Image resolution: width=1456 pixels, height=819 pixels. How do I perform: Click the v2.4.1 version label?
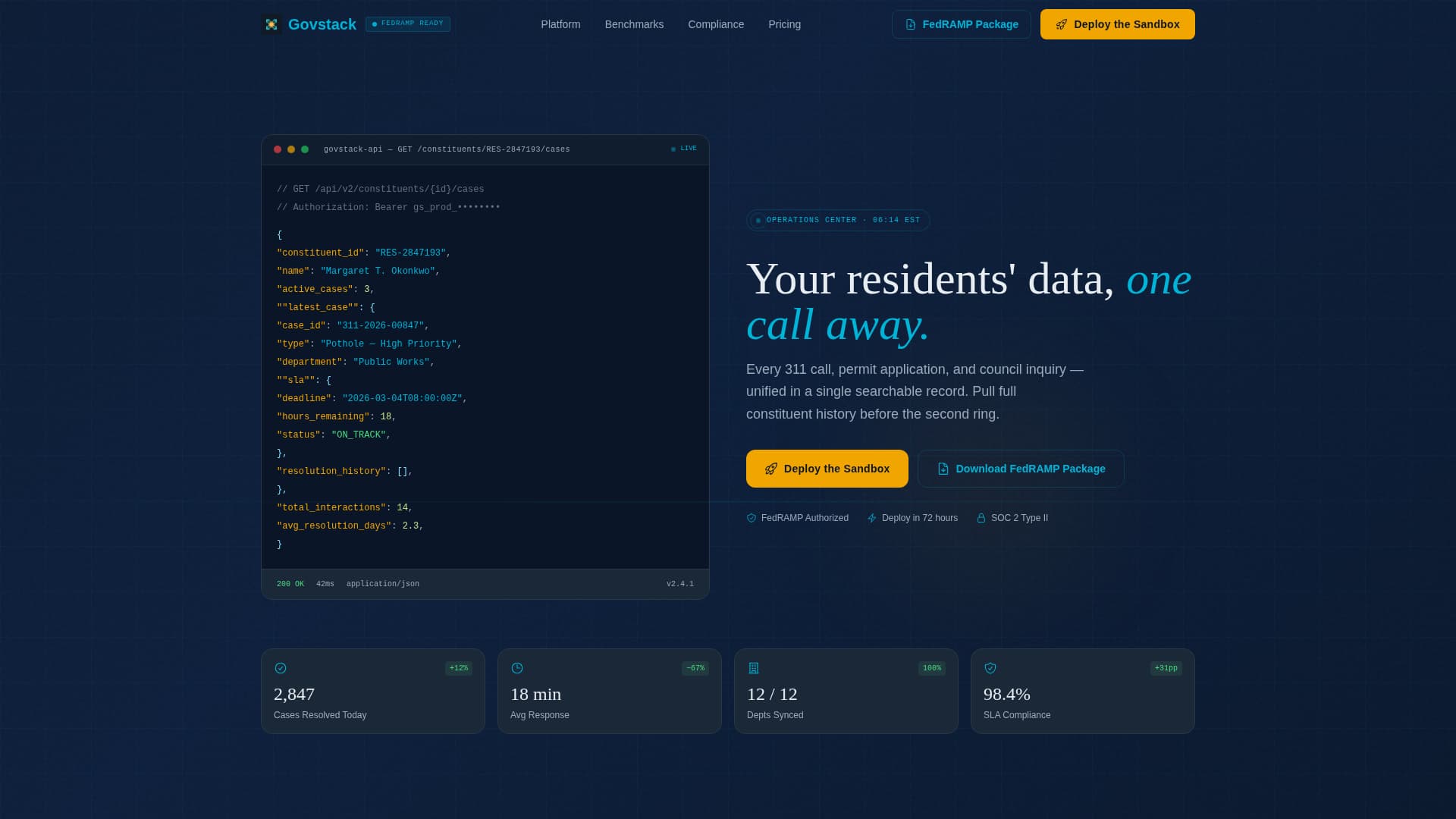[x=680, y=584]
